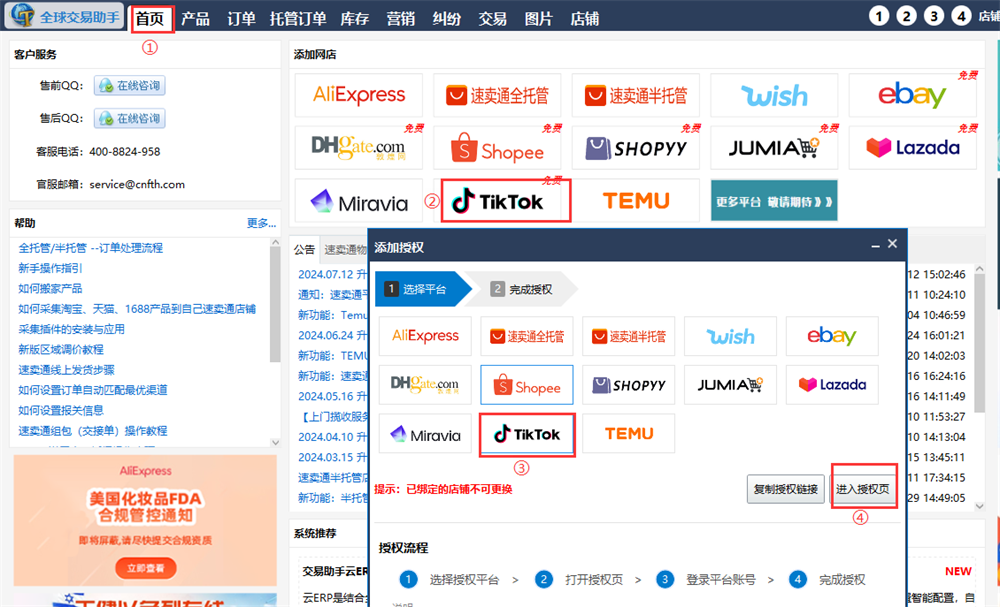
Task: Pick SHOPYY tile in main Add Store panel
Action: (636, 148)
